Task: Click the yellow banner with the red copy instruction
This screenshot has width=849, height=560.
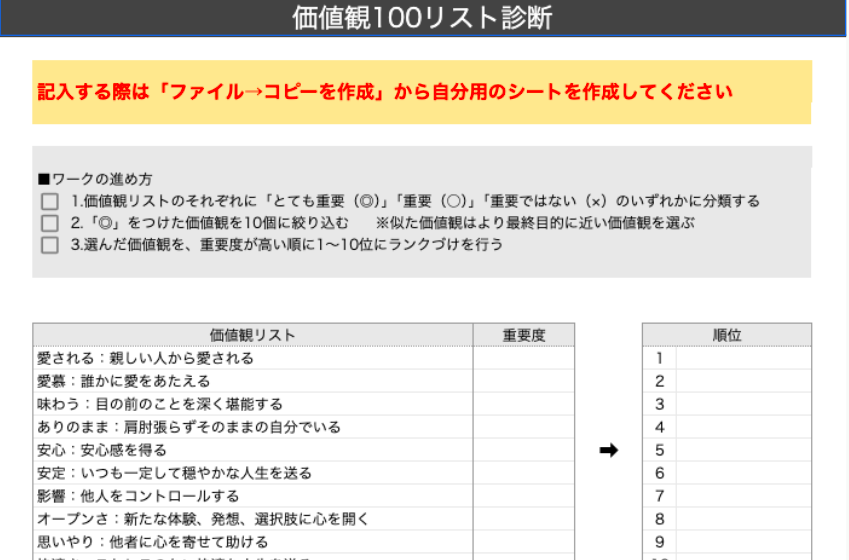Action: [421, 92]
